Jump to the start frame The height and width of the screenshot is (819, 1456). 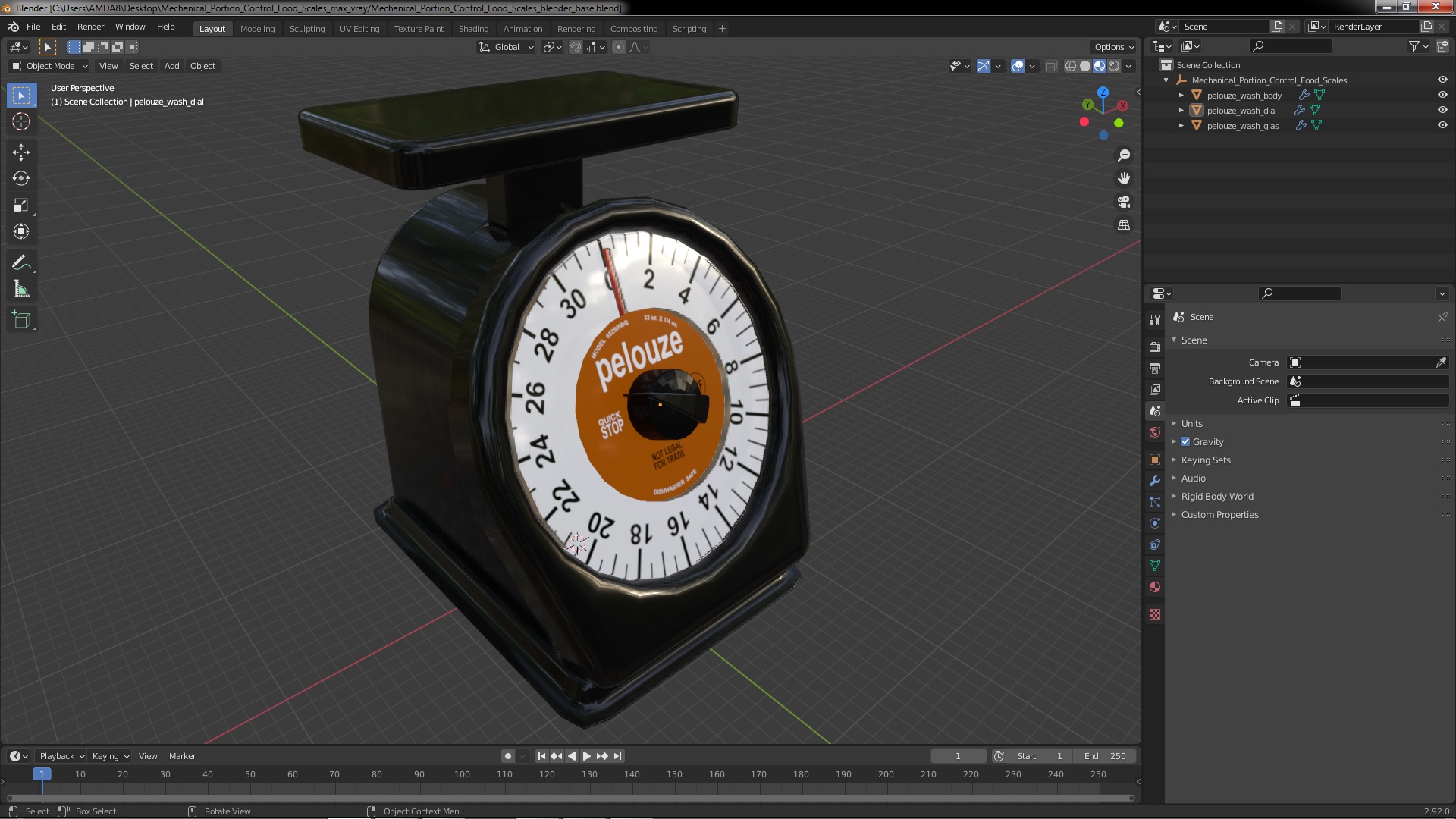tap(541, 756)
